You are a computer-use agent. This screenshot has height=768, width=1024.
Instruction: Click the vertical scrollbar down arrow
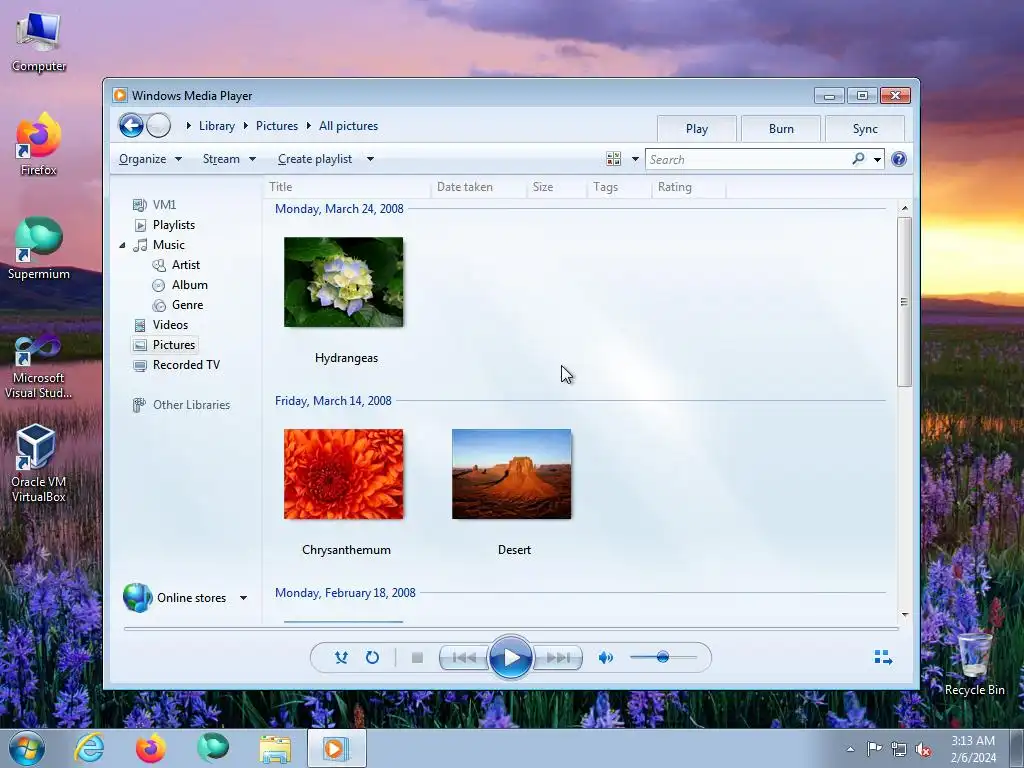pyautogui.click(x=904, y=615)
